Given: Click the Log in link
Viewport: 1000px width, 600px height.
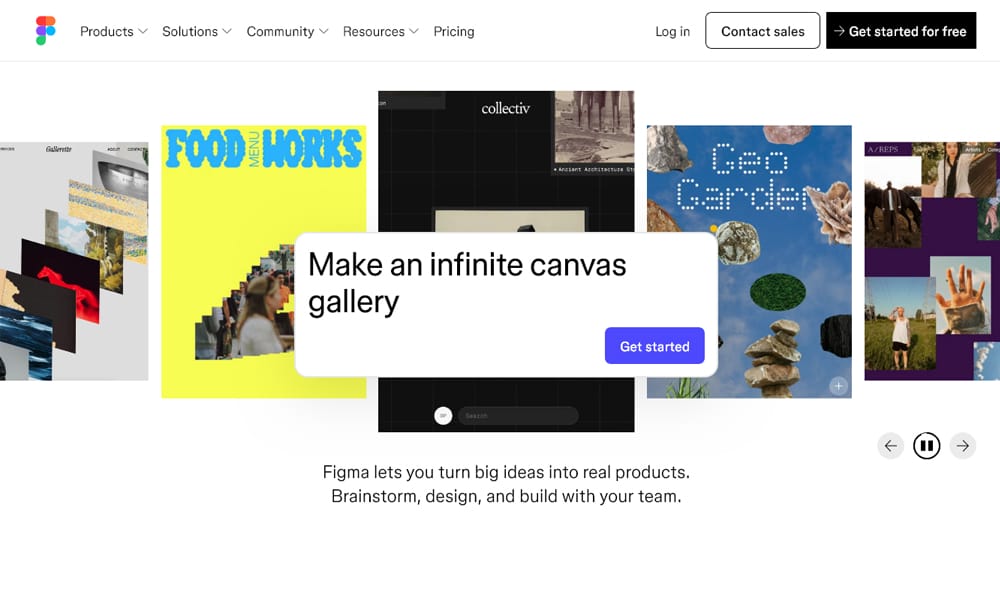Looking at the screenshot, I should (672, 31).
